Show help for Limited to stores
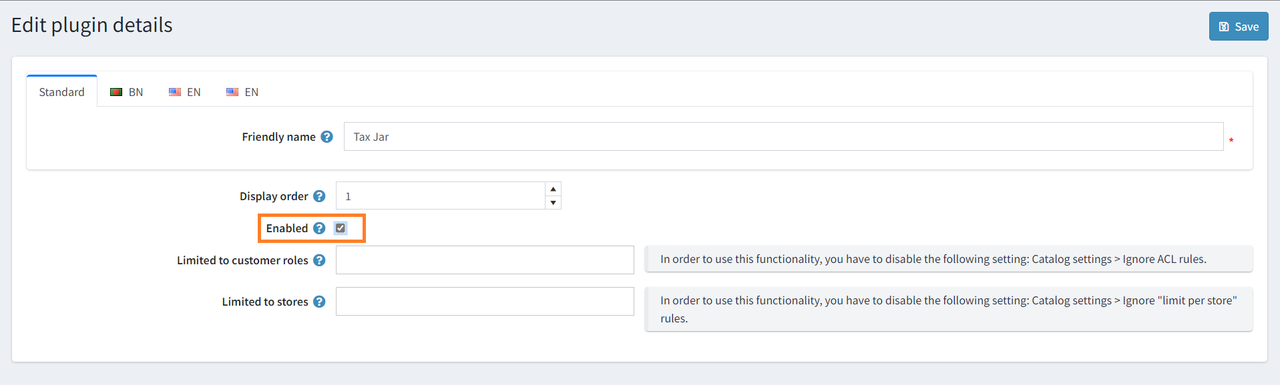This screenshot has height=385, width=1280. pos(319,301)
